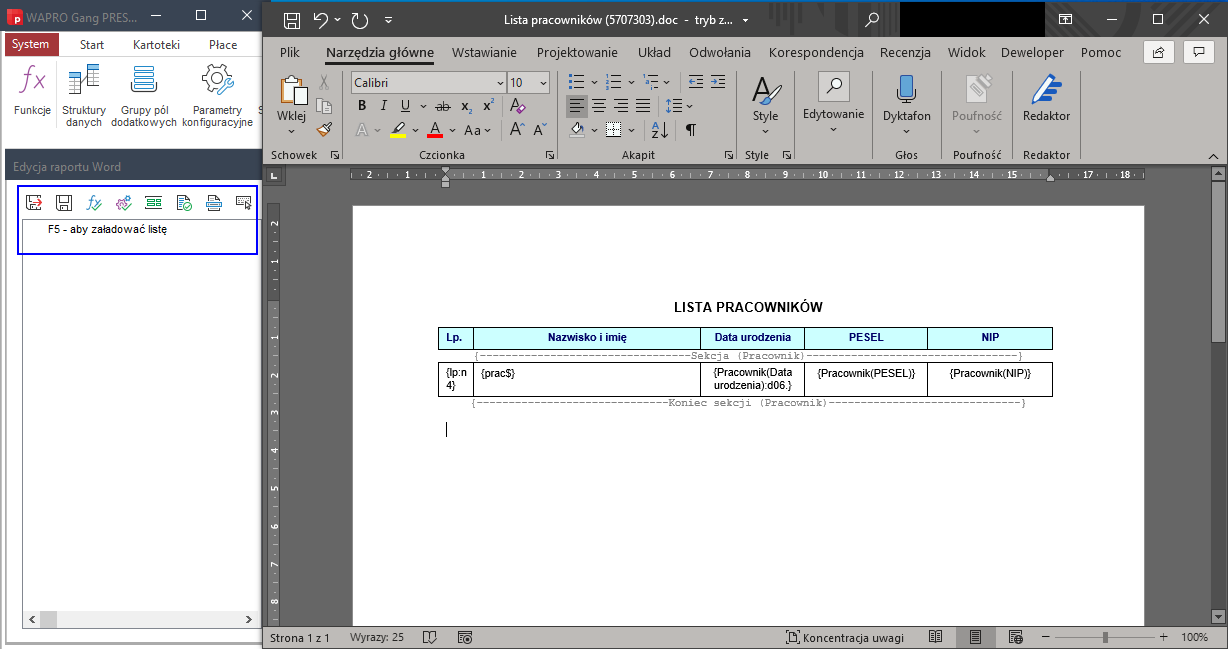
Task: Toggle superscript formatting
Action: click(488, 106)
